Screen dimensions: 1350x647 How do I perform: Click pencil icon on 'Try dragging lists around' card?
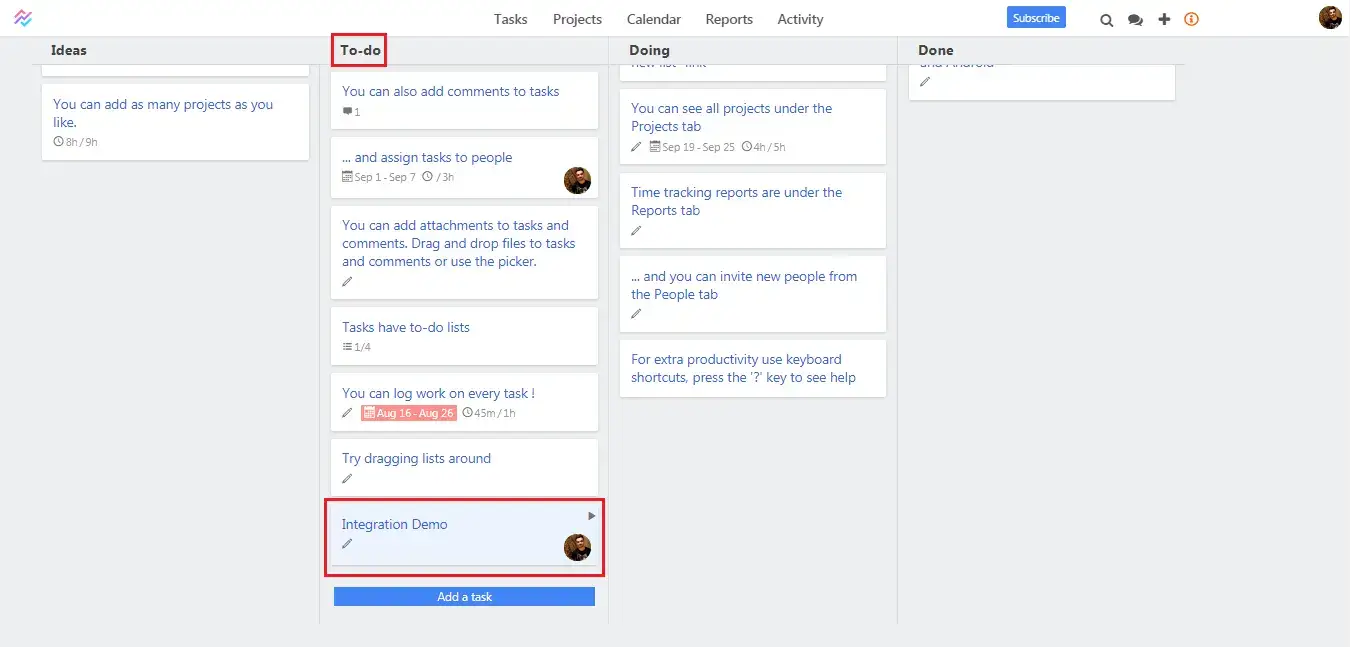[x=347, y=478]
